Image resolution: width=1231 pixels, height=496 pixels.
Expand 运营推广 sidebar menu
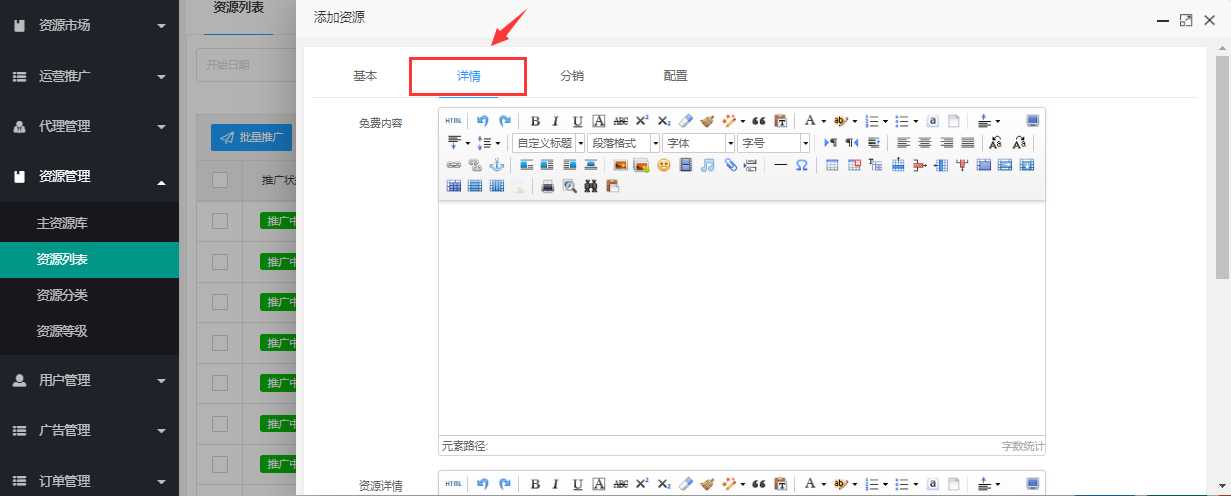pyautogui.click(x=89, y=76)
